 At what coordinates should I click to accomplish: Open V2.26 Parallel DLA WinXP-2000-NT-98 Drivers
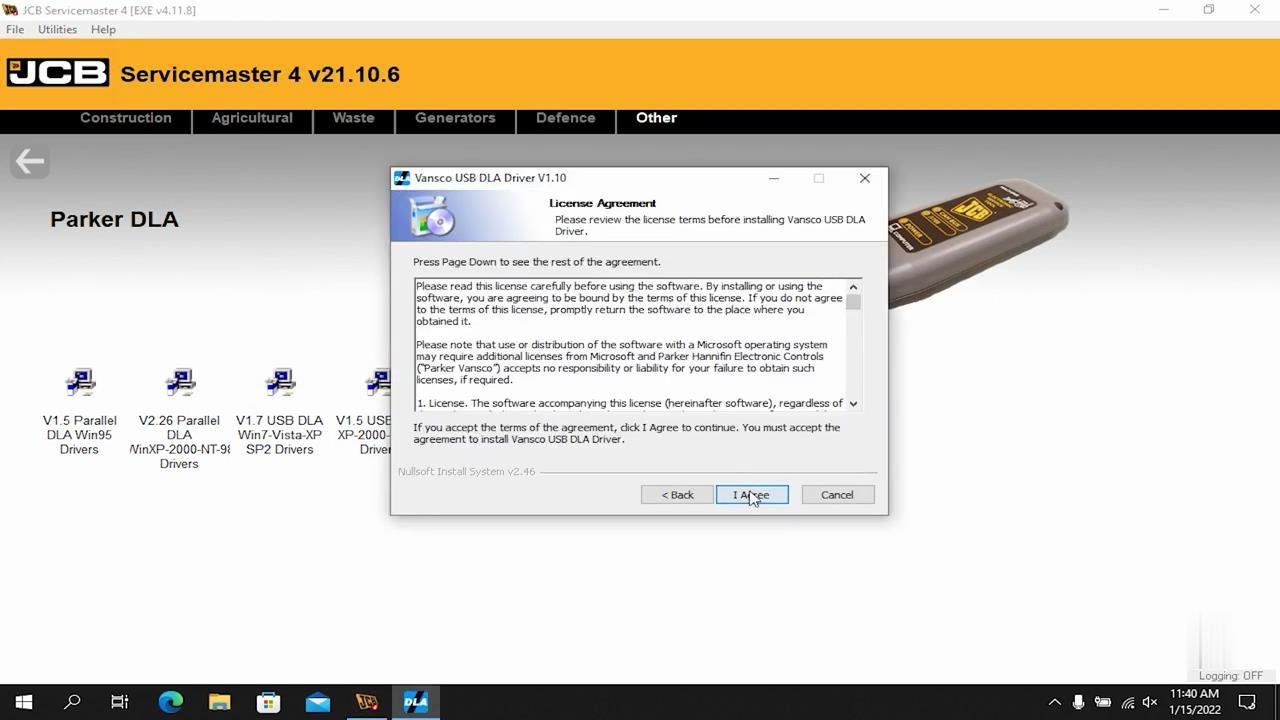[x=180, y=418]
